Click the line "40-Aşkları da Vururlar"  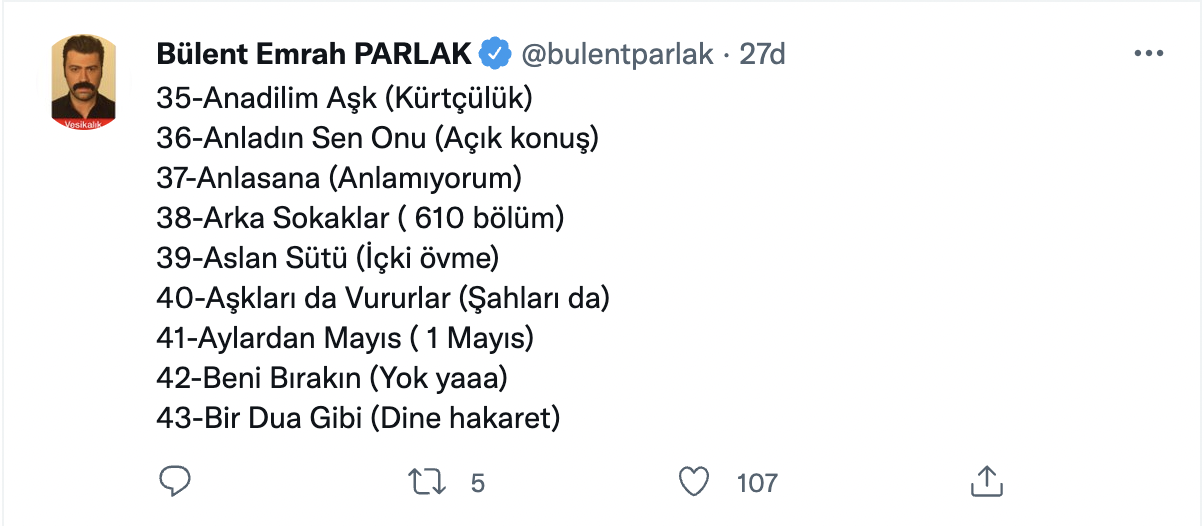[x=383, y=298]
